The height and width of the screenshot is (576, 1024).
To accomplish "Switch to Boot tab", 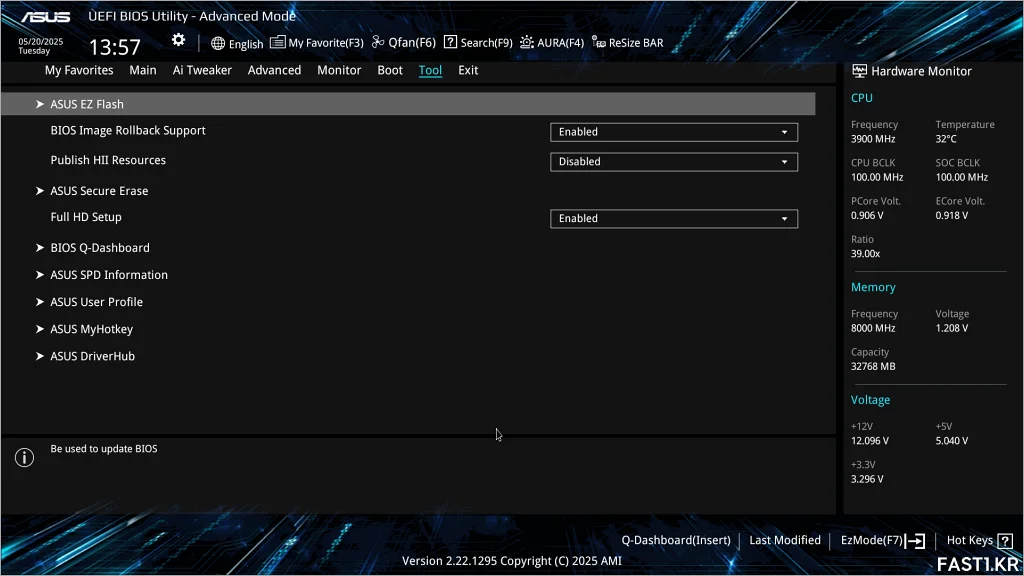I will [390, 70].
